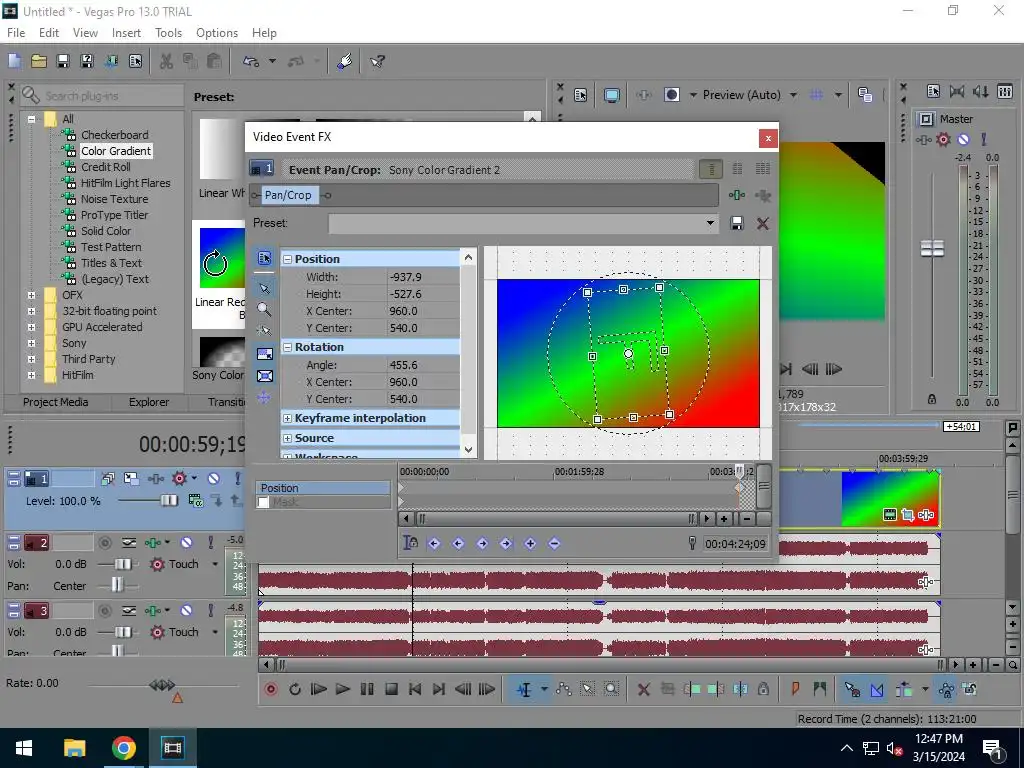
Task: Toggle Lock Aspect Ratio in Pan/Crop sidebar
Action: coord(264,354)
